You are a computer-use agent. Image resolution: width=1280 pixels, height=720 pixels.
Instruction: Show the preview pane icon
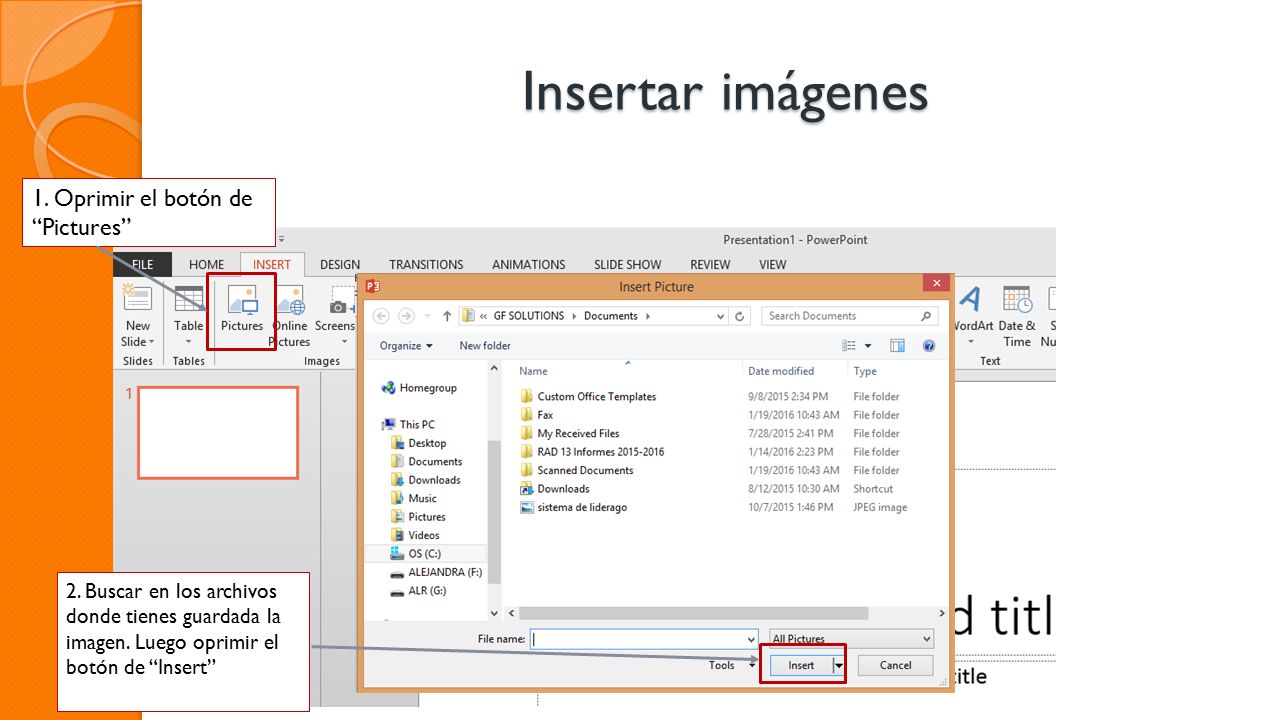[897, 346]
